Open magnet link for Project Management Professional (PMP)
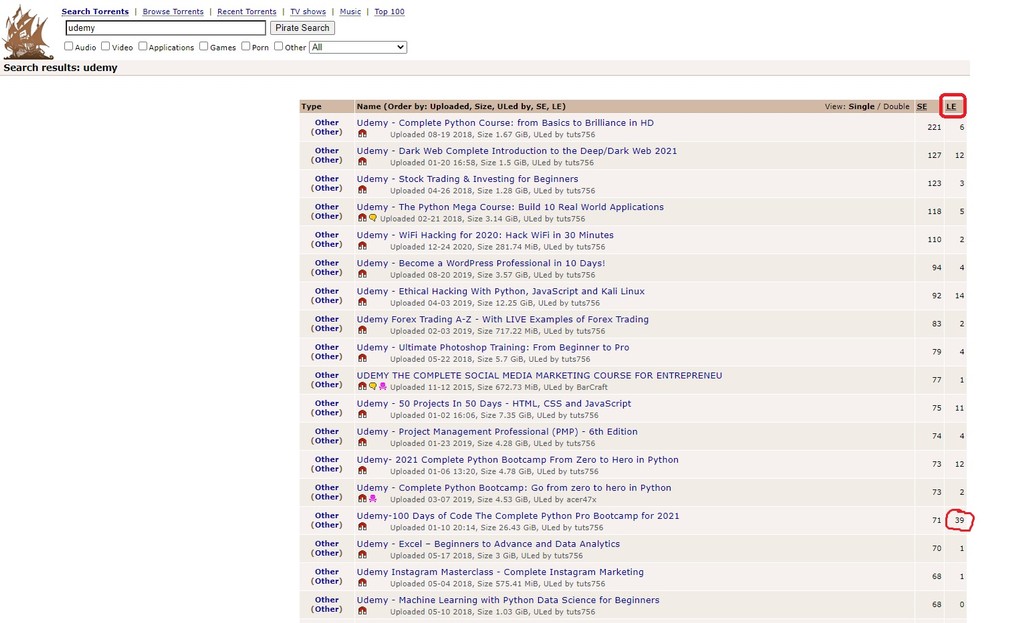1024x623 pixels. tap(362, 443)
